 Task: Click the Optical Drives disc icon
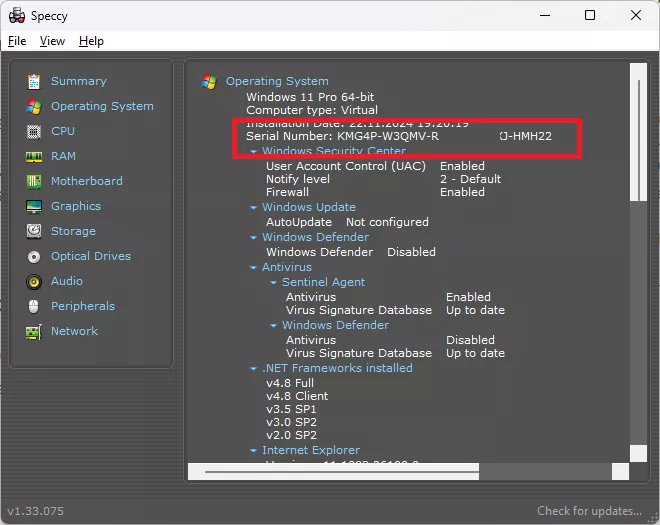pos(34,256)
